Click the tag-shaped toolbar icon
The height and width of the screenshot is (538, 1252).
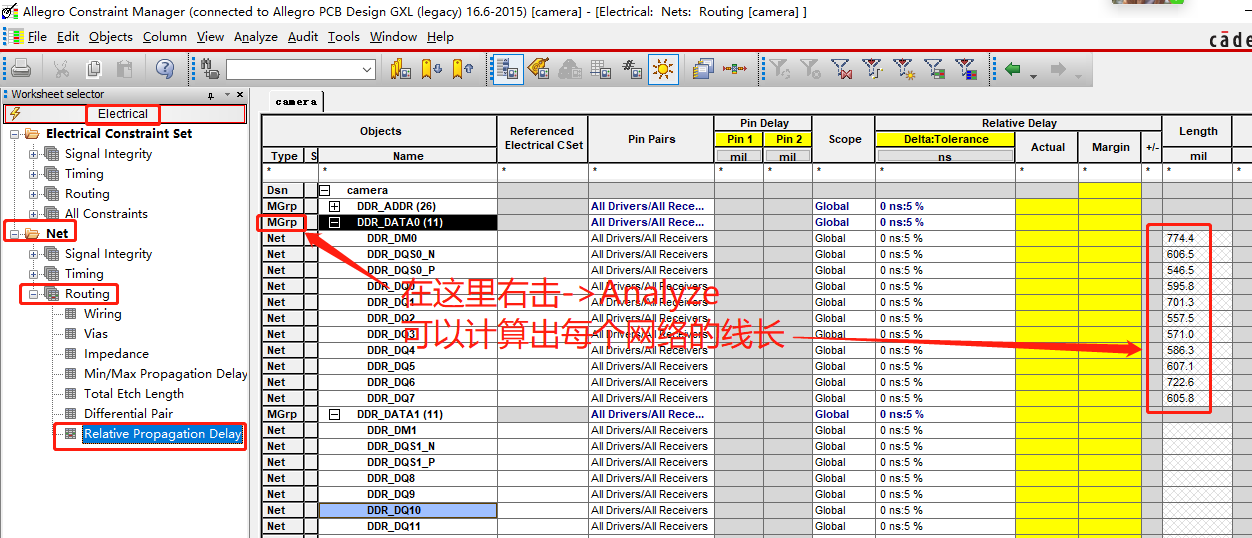coord(539,69)
